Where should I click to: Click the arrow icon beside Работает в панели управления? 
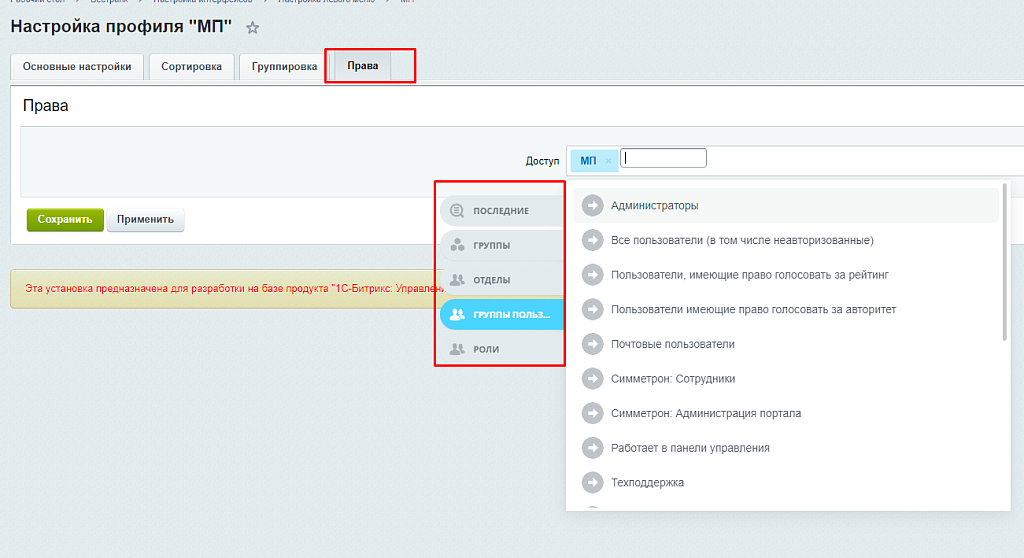pyautogui.click(x=593, y=448)
